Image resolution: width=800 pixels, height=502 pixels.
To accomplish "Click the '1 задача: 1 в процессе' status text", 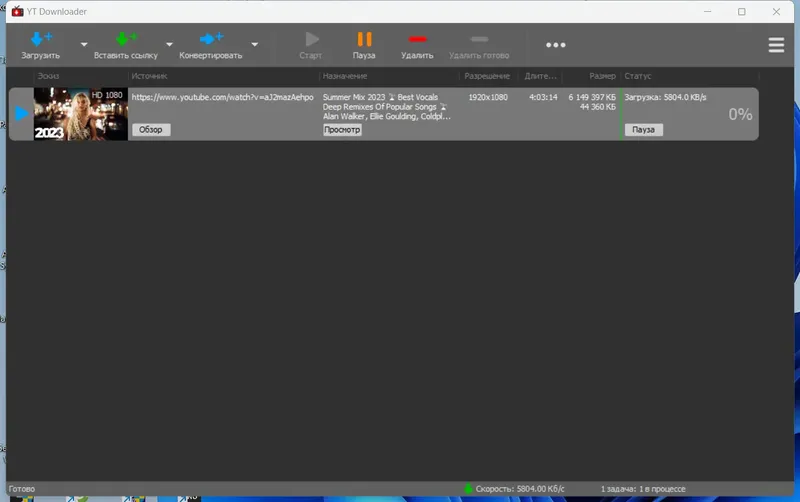I will pos(643,489).
